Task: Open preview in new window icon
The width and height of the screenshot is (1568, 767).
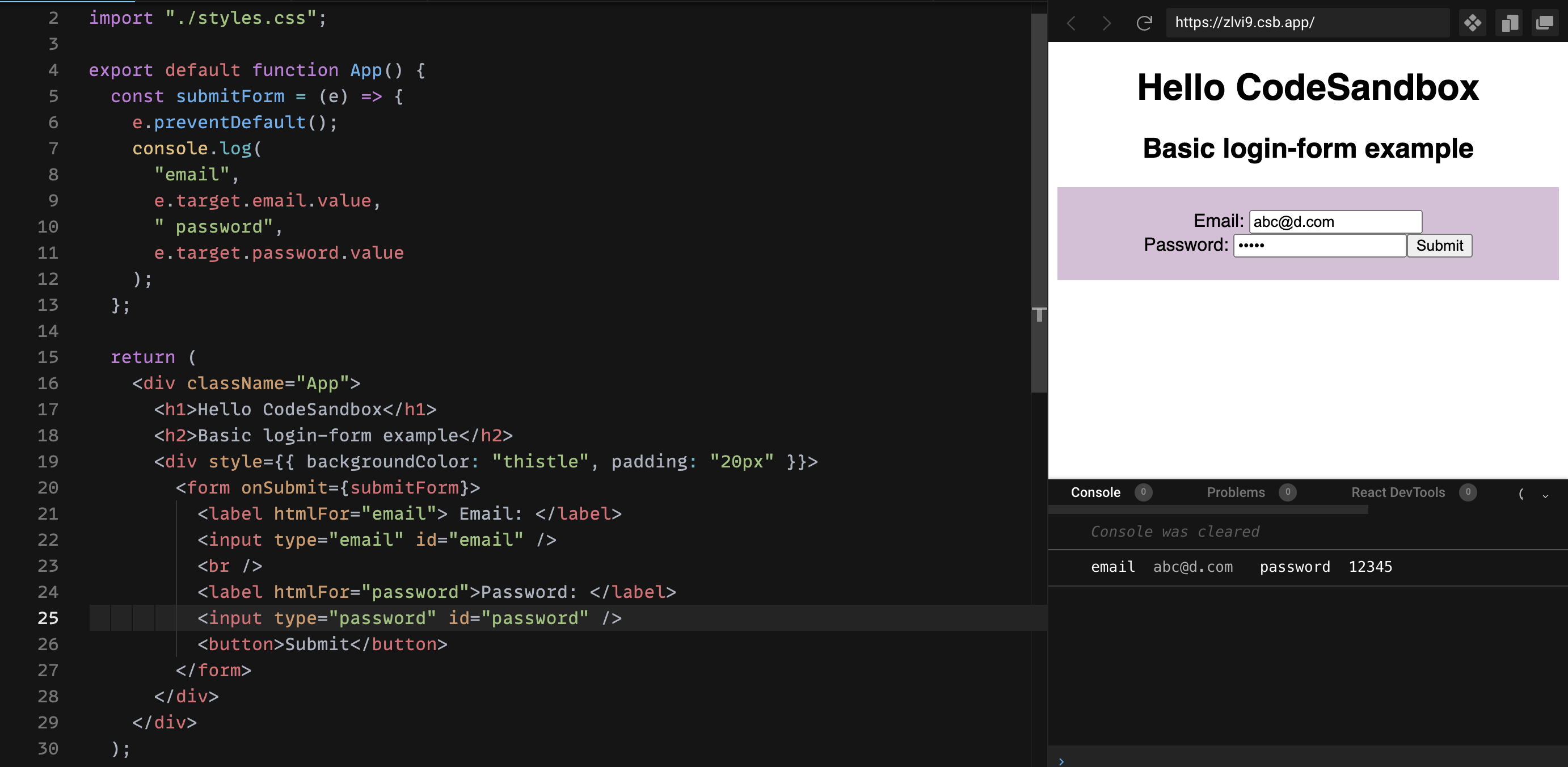Action: 1545,23
